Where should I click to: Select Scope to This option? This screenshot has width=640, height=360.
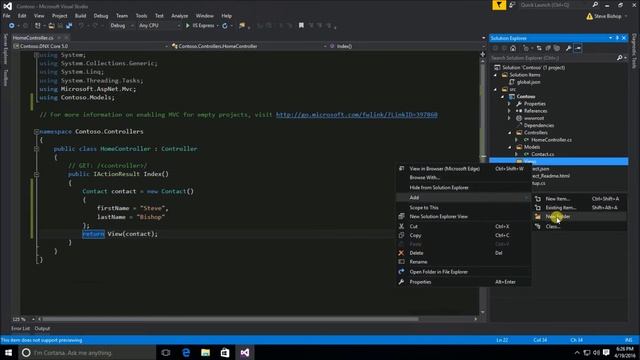coord(463,208)
